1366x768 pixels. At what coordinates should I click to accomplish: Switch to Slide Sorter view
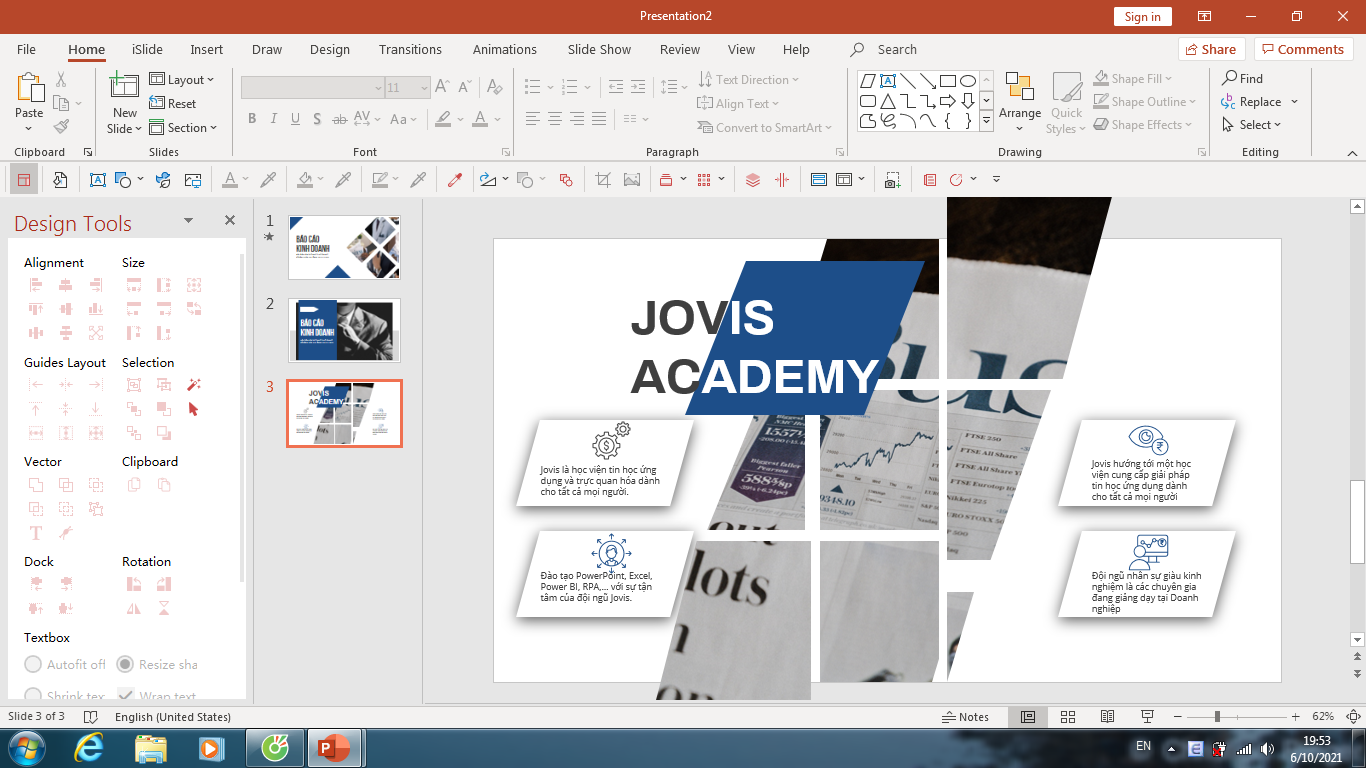pos(1067,717)
